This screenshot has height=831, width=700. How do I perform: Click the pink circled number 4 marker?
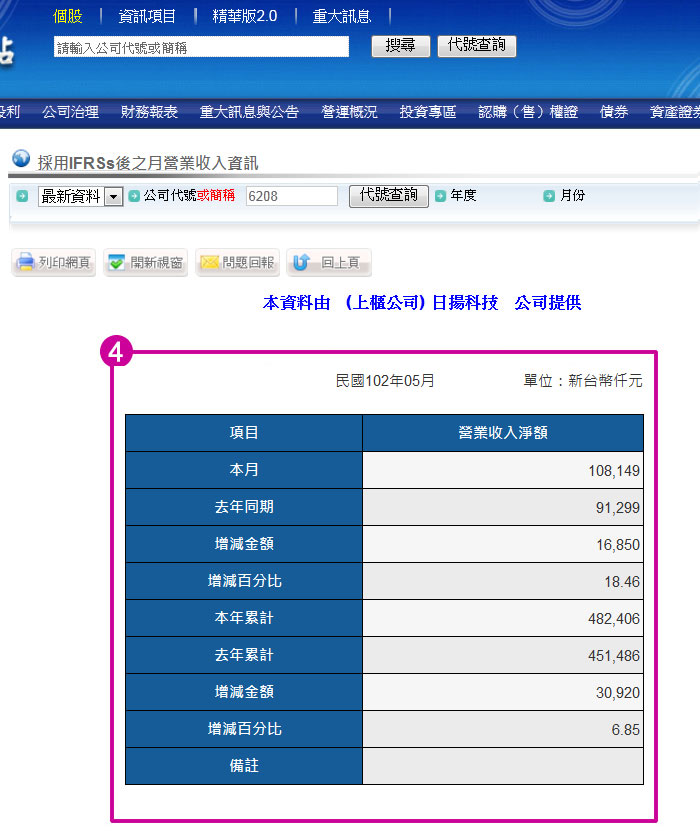116,353
